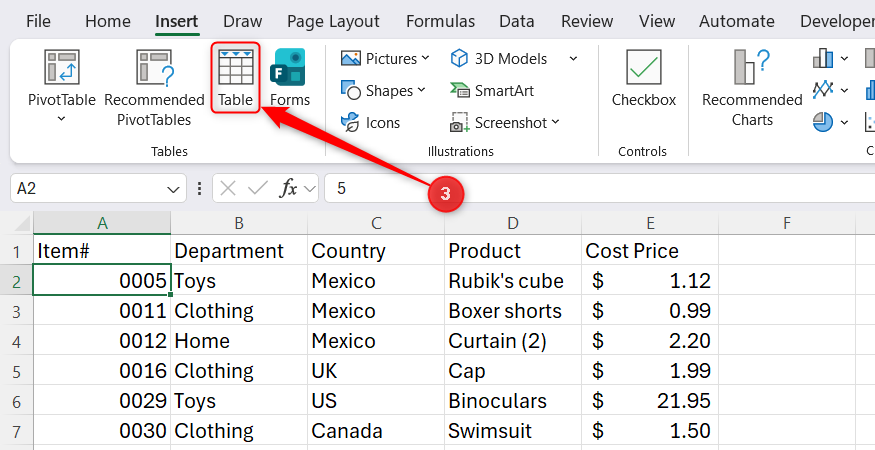Click the column chart icon
Viewport: 875px width, 450px height.
pyautogui.click(x=823, y=58)
